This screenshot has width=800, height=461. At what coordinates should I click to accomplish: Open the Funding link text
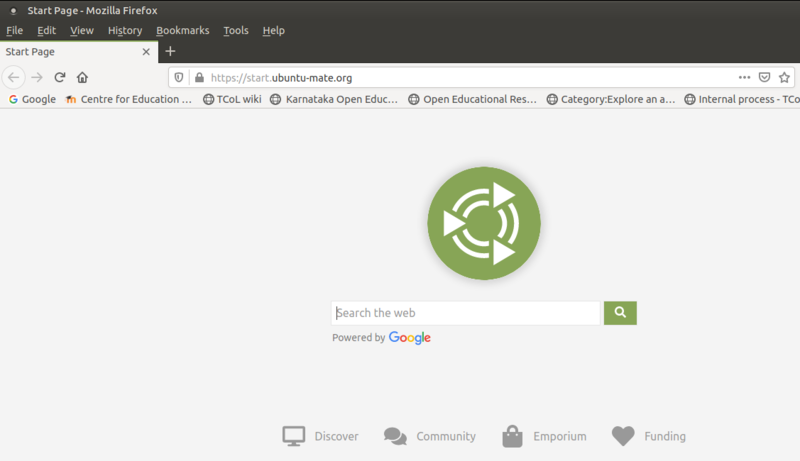tap(665, 437)
